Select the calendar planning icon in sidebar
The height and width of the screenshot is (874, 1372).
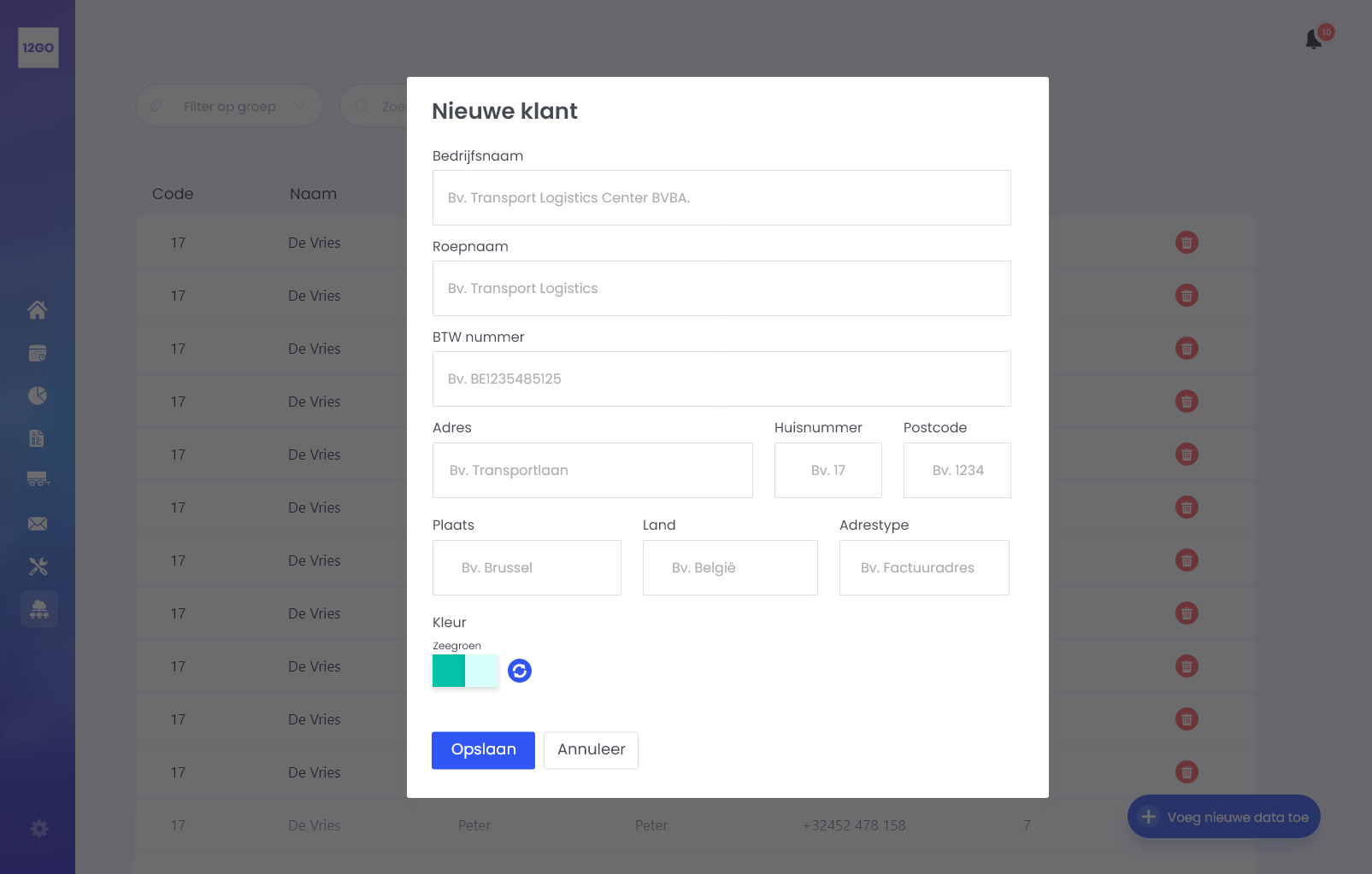37,352
